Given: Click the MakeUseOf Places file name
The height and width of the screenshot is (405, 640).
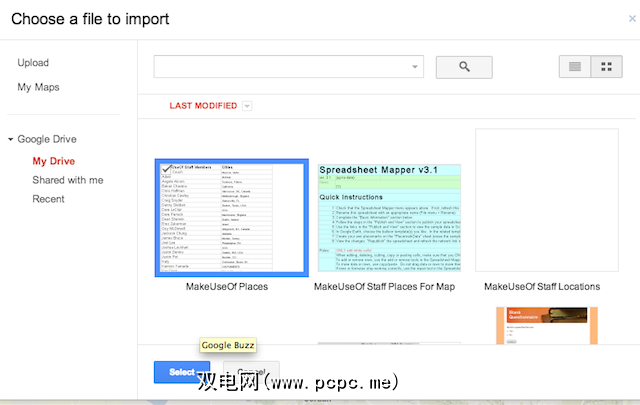Looking at the screenshot, I should tap(227, 287).
